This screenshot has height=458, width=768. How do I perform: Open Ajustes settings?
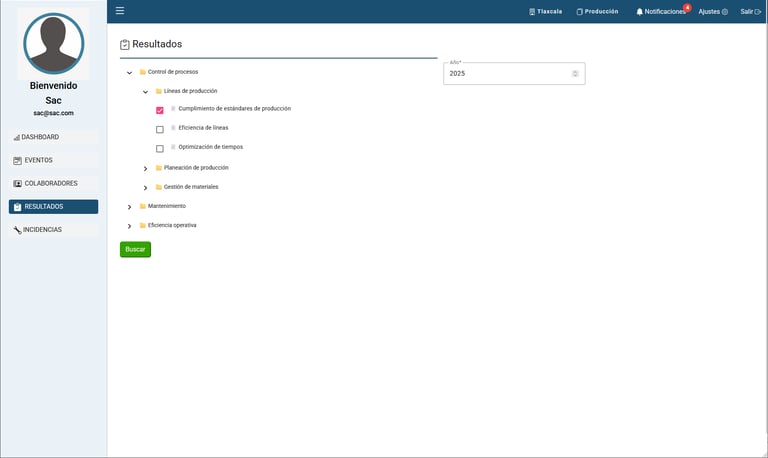[713, 11]
